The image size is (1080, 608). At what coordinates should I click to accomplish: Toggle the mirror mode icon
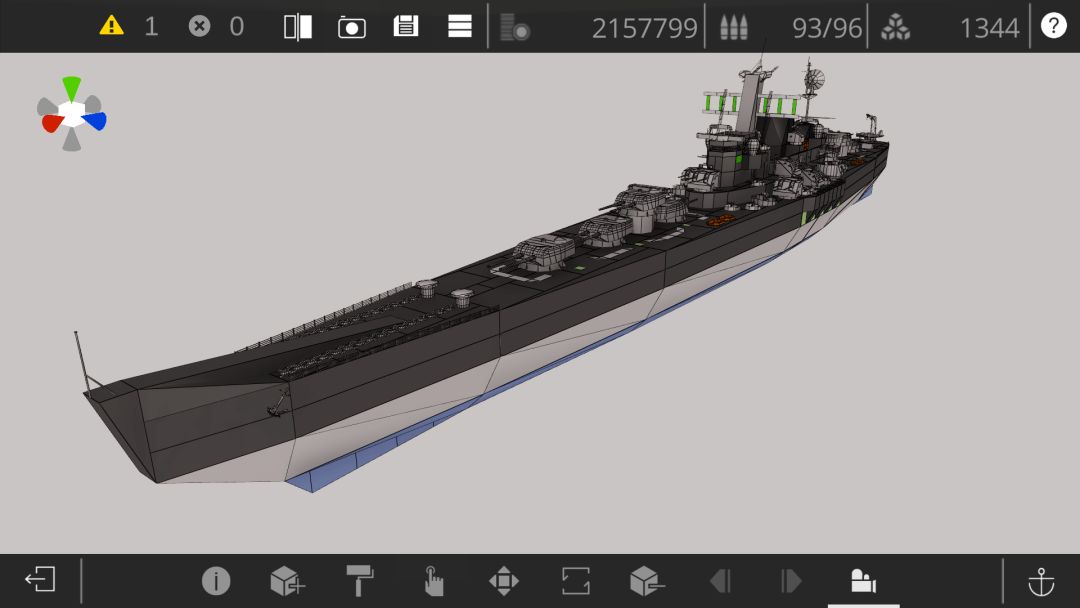[x=298, y=27]
